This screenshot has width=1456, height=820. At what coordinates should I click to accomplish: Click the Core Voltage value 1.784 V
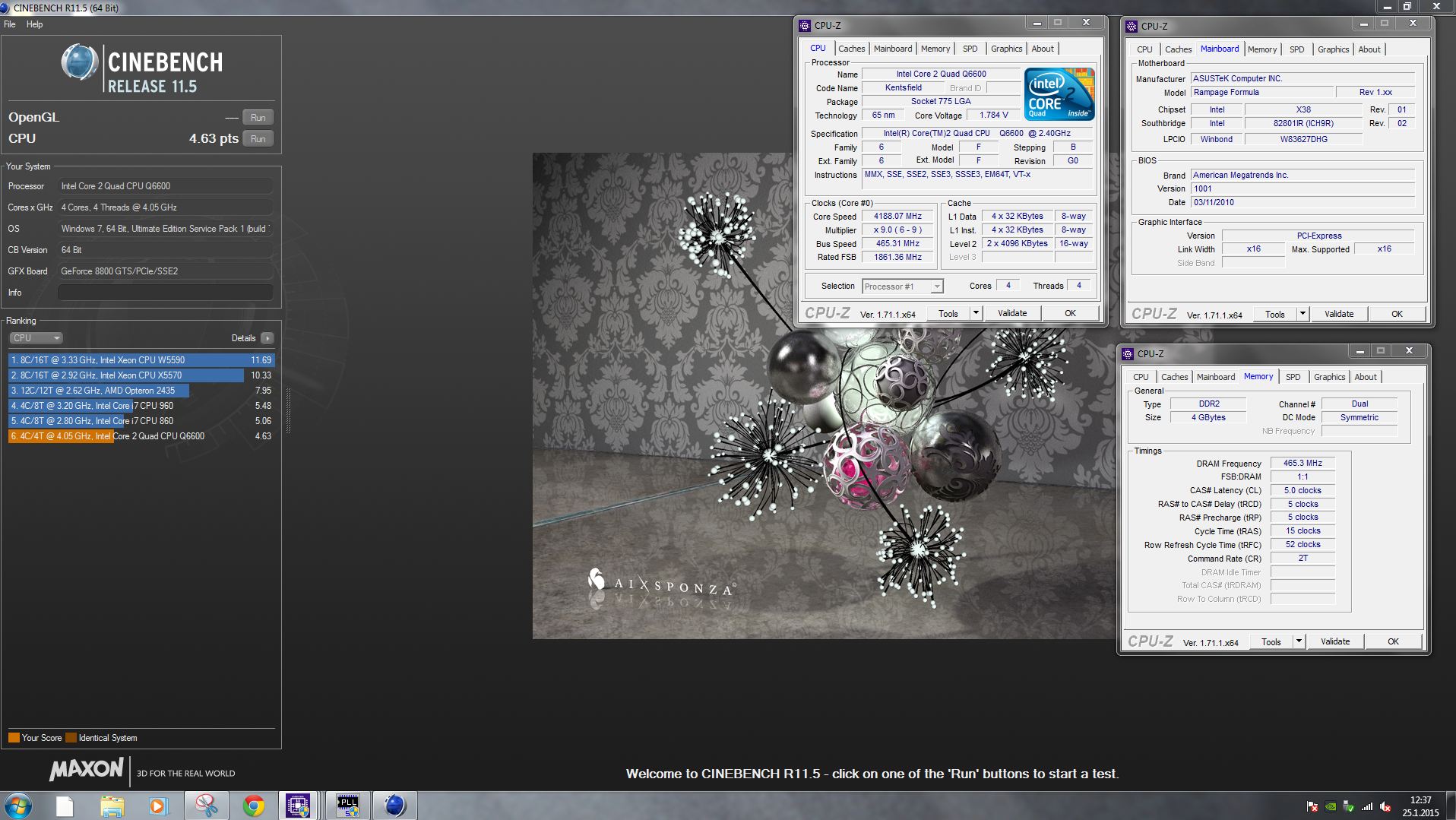(x=993, y=116)
